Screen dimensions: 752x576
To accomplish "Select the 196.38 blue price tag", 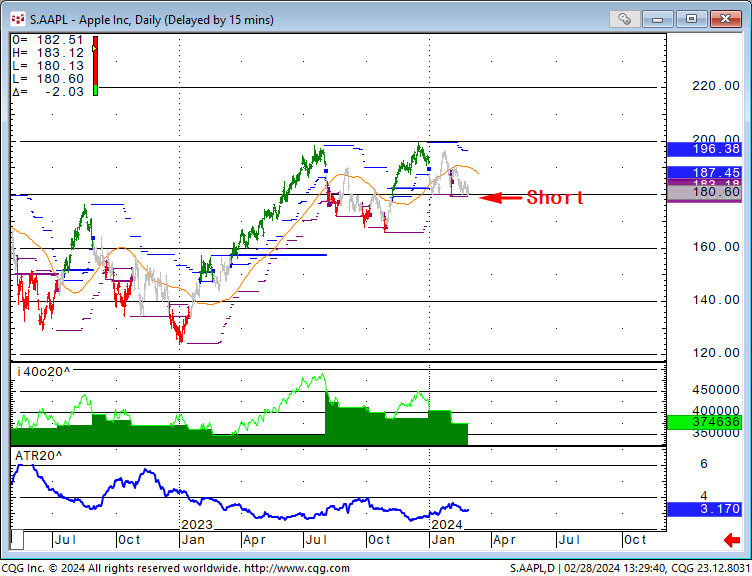I will 704,149.
